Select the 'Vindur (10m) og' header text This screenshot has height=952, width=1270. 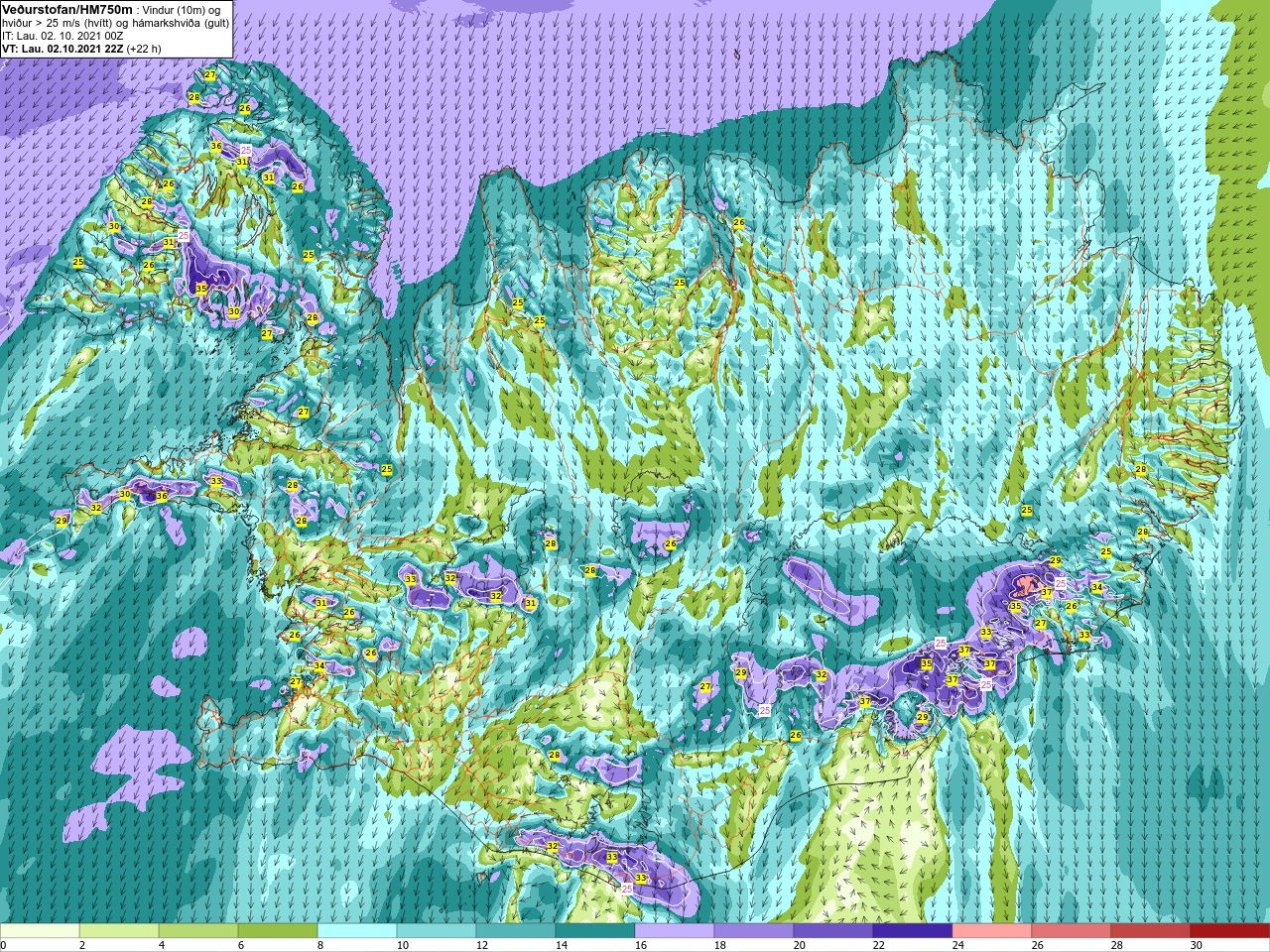pos(182,10)
